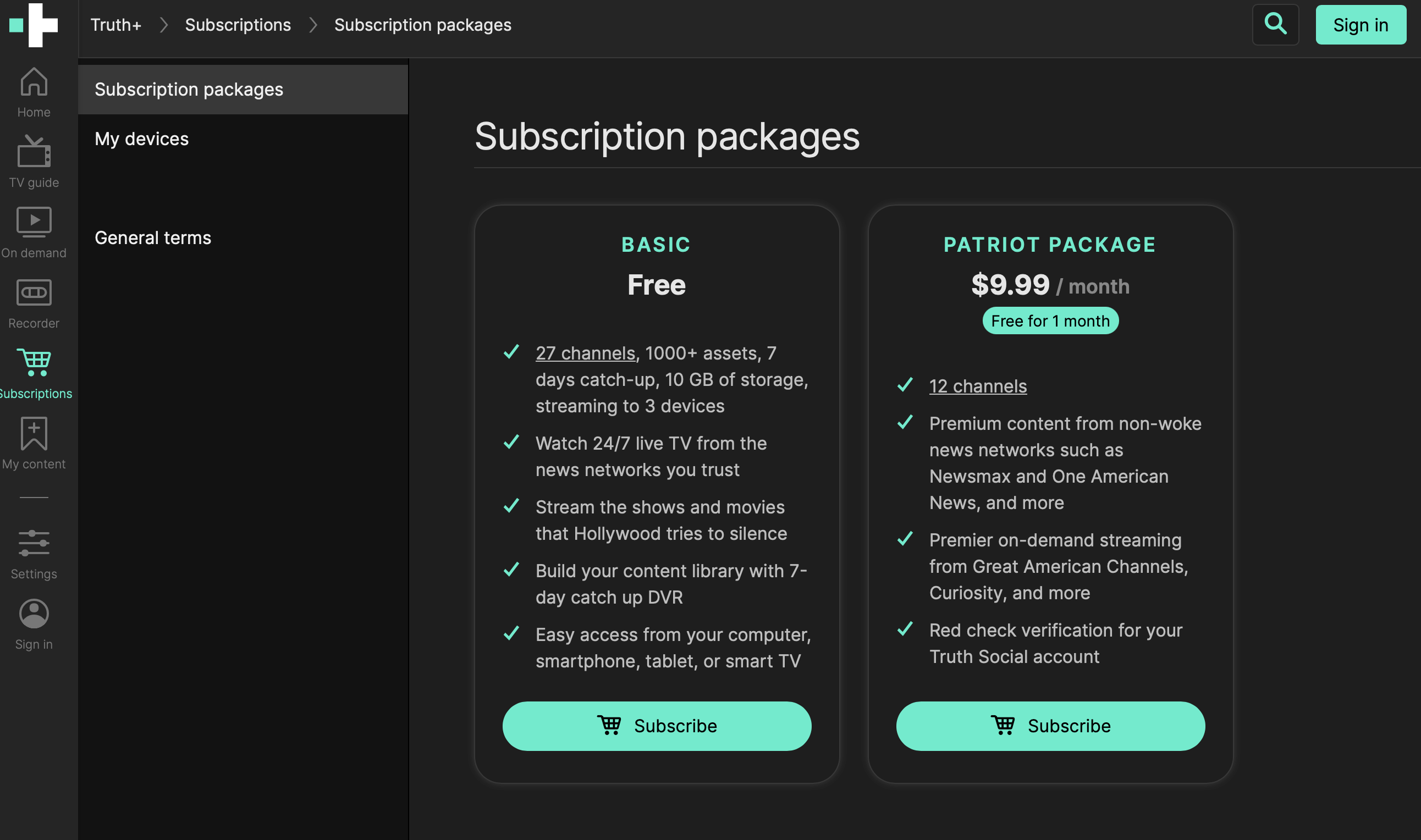The height and width of the screenshot is (840, 1421).
Task: Open the Recorder icon
Action: [x=34, y=293]
